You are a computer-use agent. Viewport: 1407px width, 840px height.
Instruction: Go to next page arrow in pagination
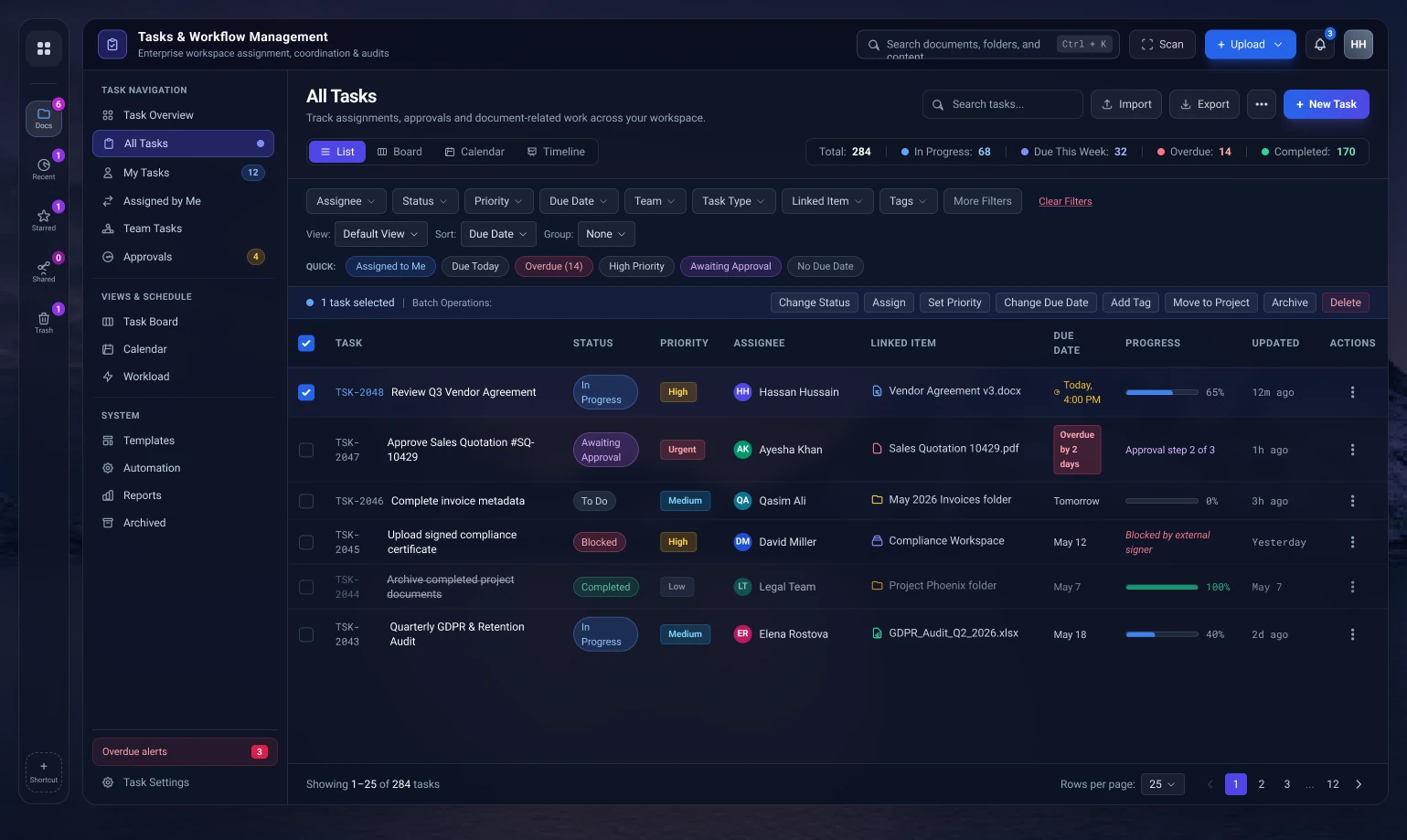(1359, 784)
